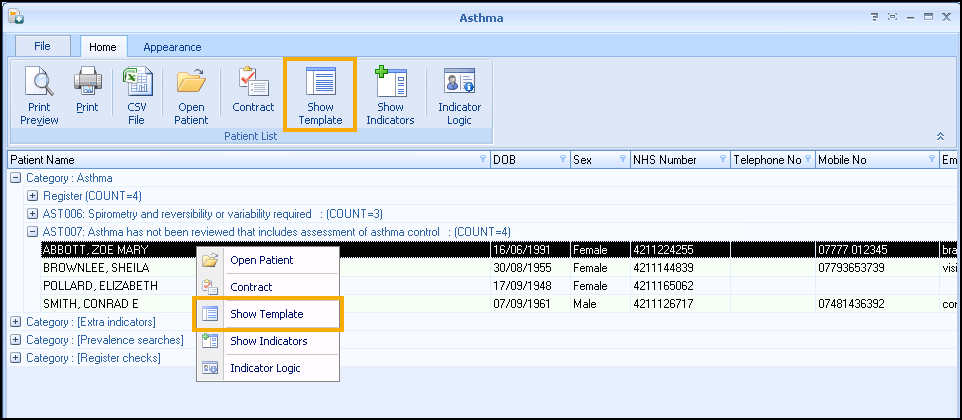Collapse the AST007 indicator group
Image resolution: width=962 pixels, height=420 pixels.
tap(33, 232)
